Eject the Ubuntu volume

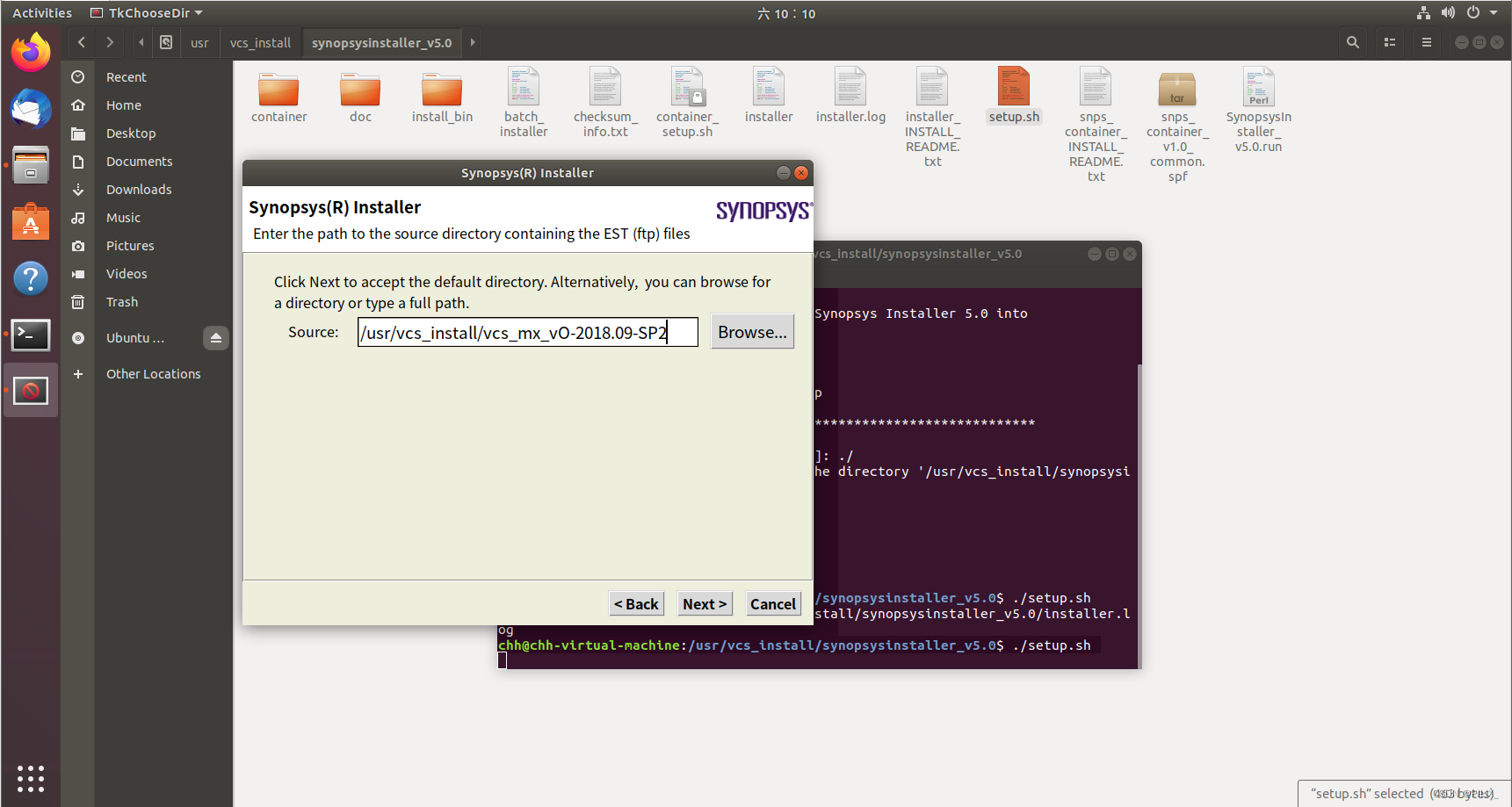point(216,338)
